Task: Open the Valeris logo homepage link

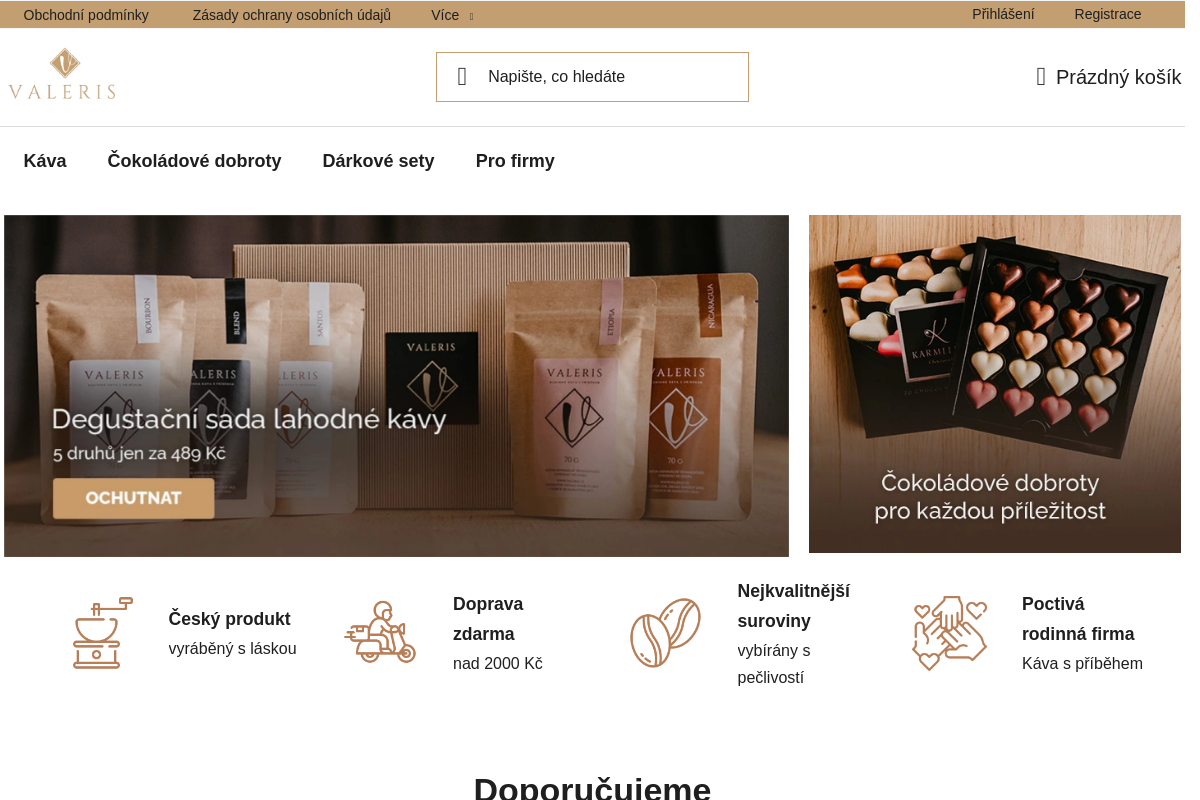Action: coord(62,74)
